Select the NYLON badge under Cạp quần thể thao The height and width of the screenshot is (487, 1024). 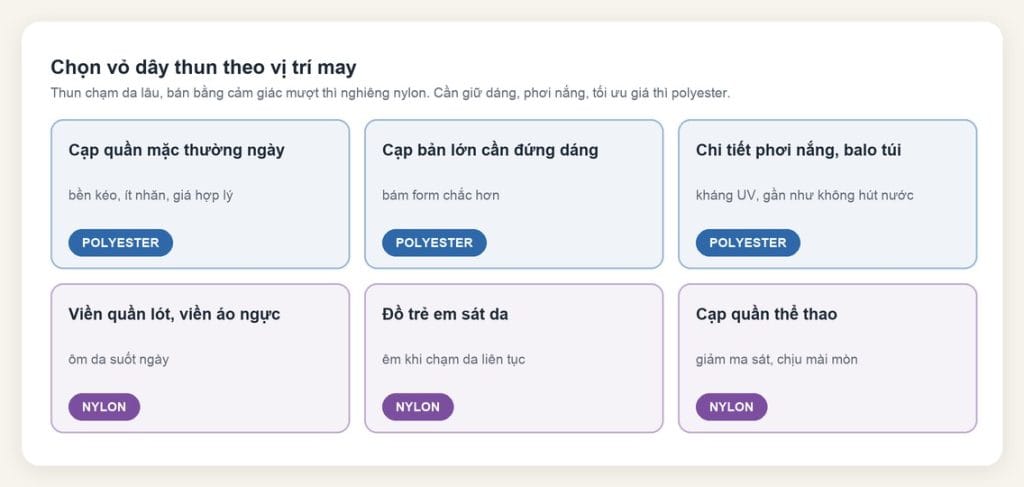[x=731, y=407]
